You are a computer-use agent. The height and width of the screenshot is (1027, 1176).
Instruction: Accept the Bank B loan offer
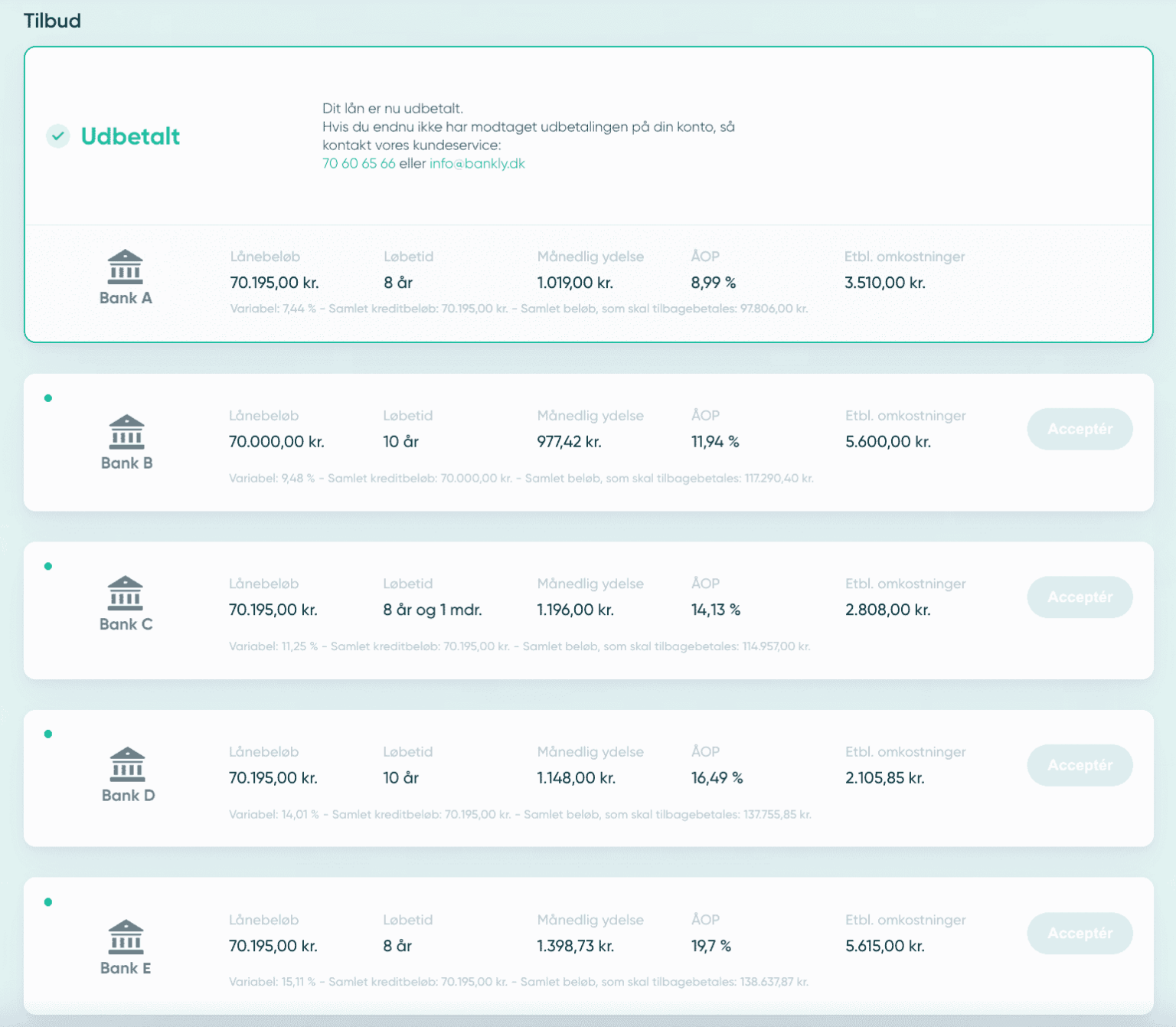pos(1080,429)
